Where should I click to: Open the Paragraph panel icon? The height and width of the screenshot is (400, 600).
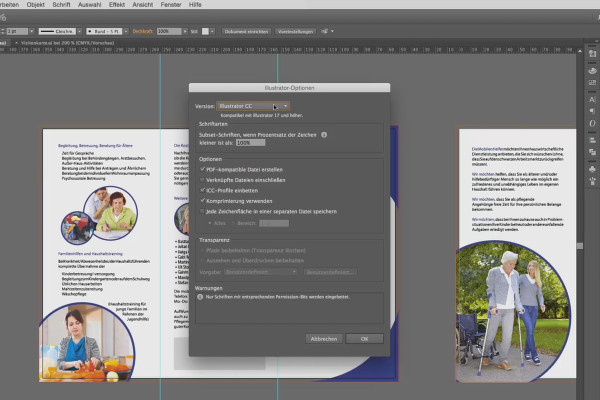click(592, 111)
